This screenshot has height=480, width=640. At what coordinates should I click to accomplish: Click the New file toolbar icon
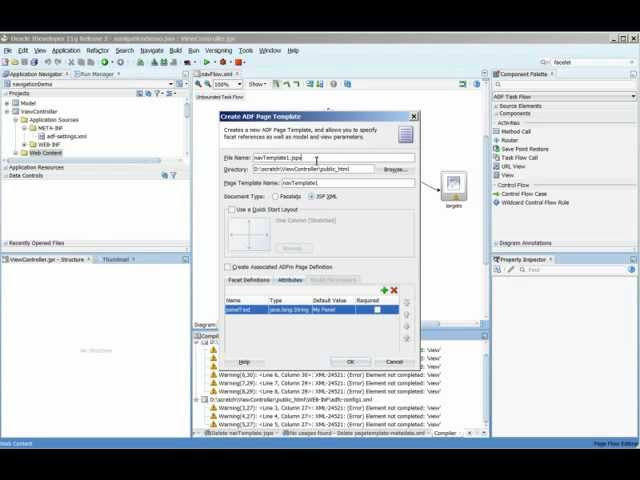pyautogui.click(x=5, y=62)
